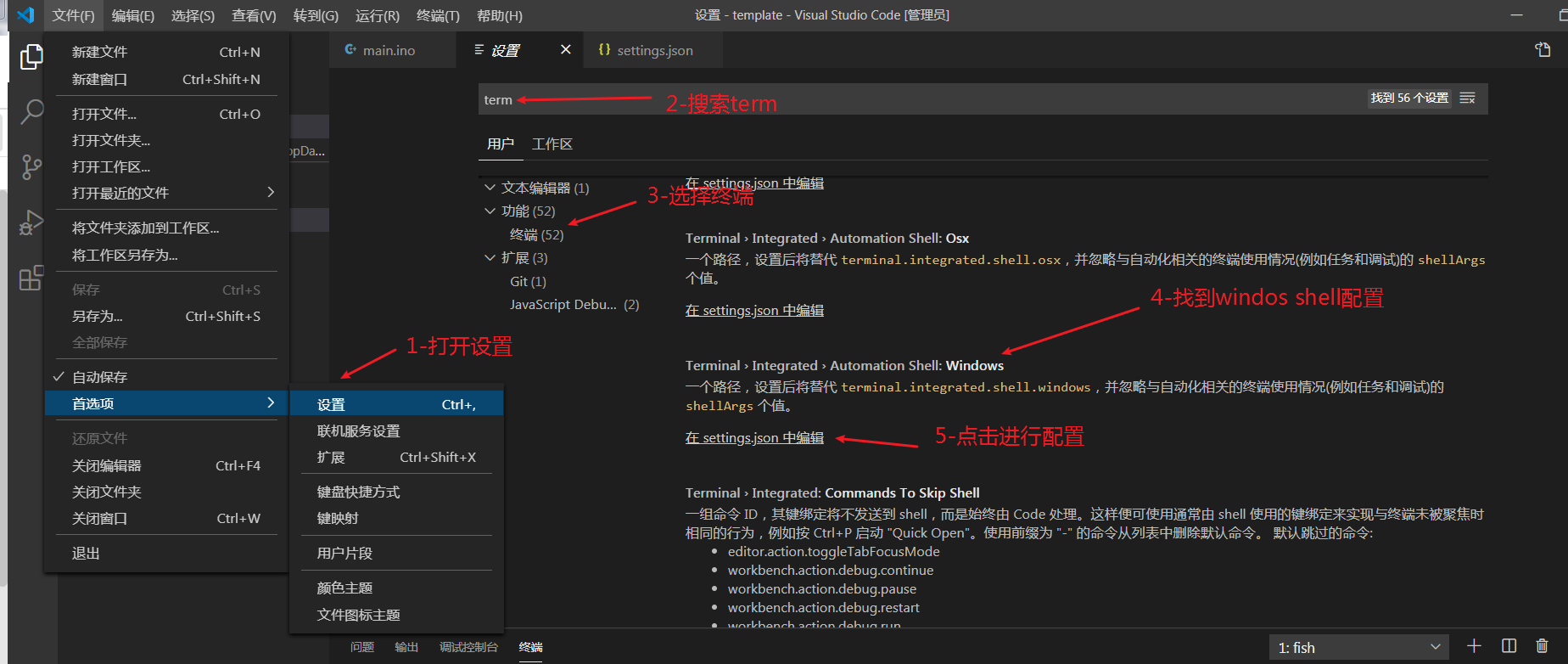Collapse the 功能 (52) tree group
Image resolution: width=1568 pixels, height=664 pixels.
[x=490, y=211]
